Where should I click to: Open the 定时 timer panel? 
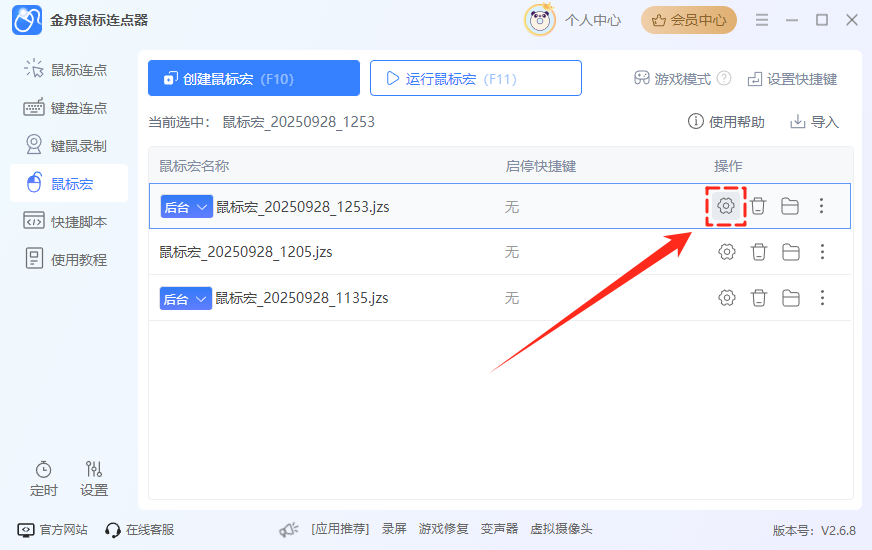click(x=43, y=479)
